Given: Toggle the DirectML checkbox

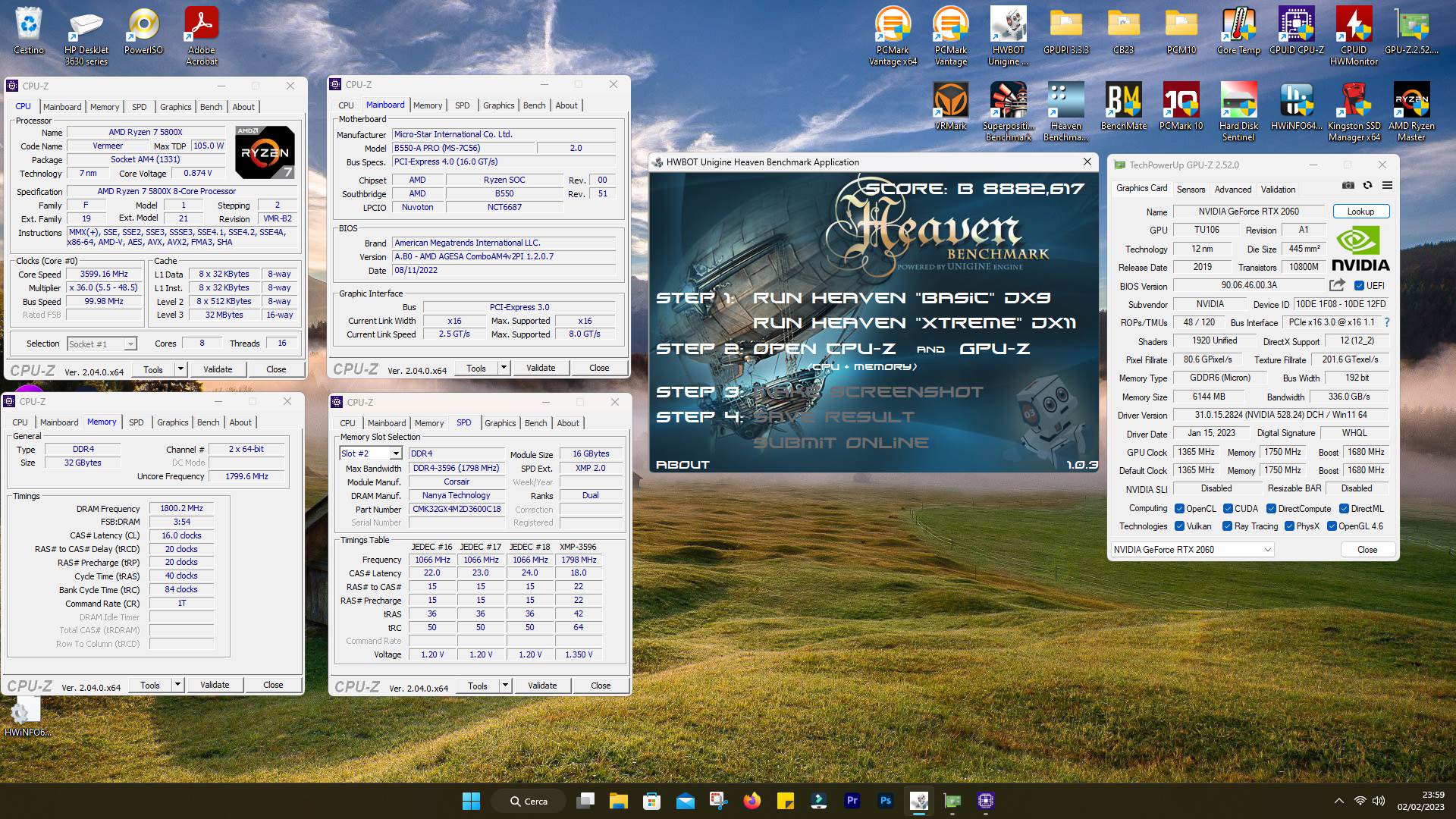Looking at the screenshot, I should 1344,509.
